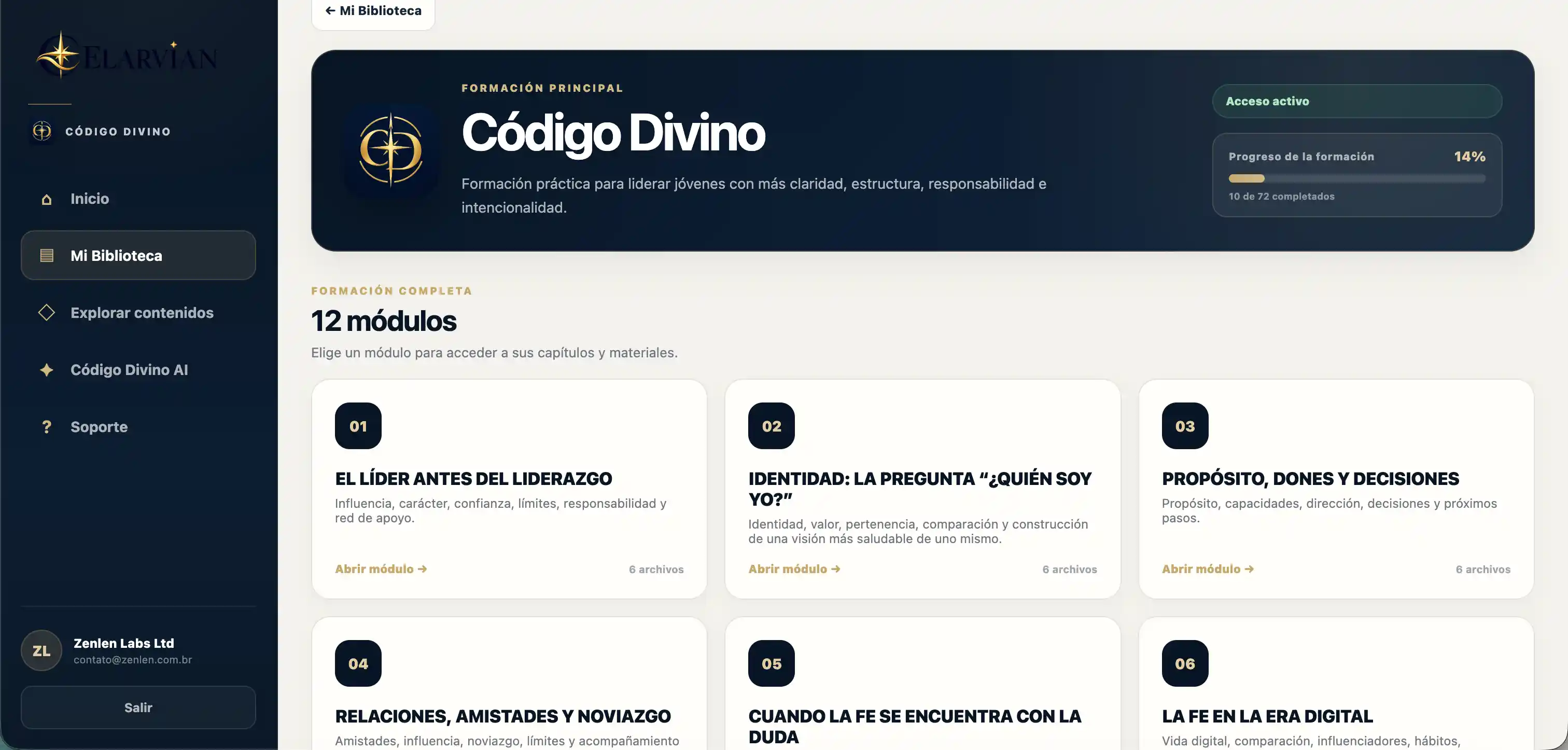
Task: Click the library icon beside Mi Biblioteca
Action: coord(46,255)
